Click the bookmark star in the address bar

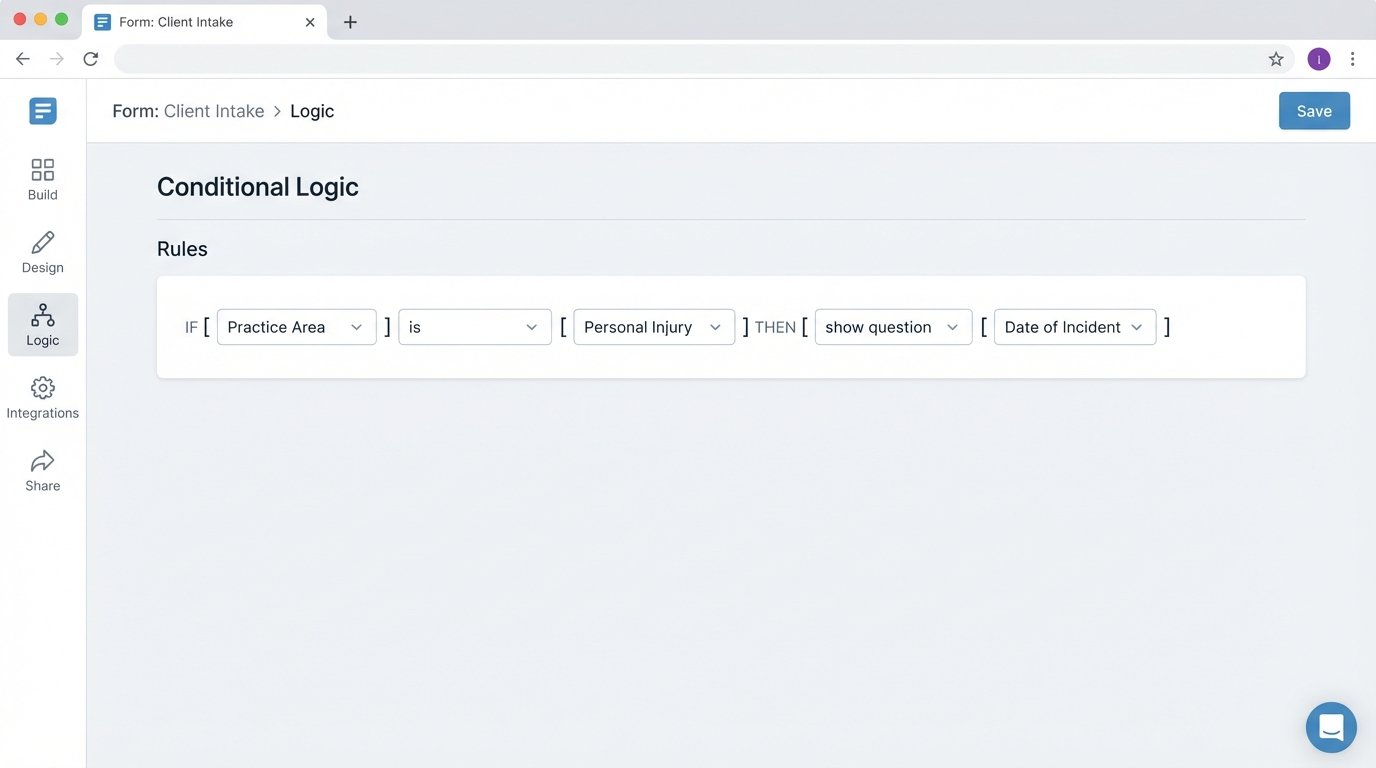tap(1276, 58)
